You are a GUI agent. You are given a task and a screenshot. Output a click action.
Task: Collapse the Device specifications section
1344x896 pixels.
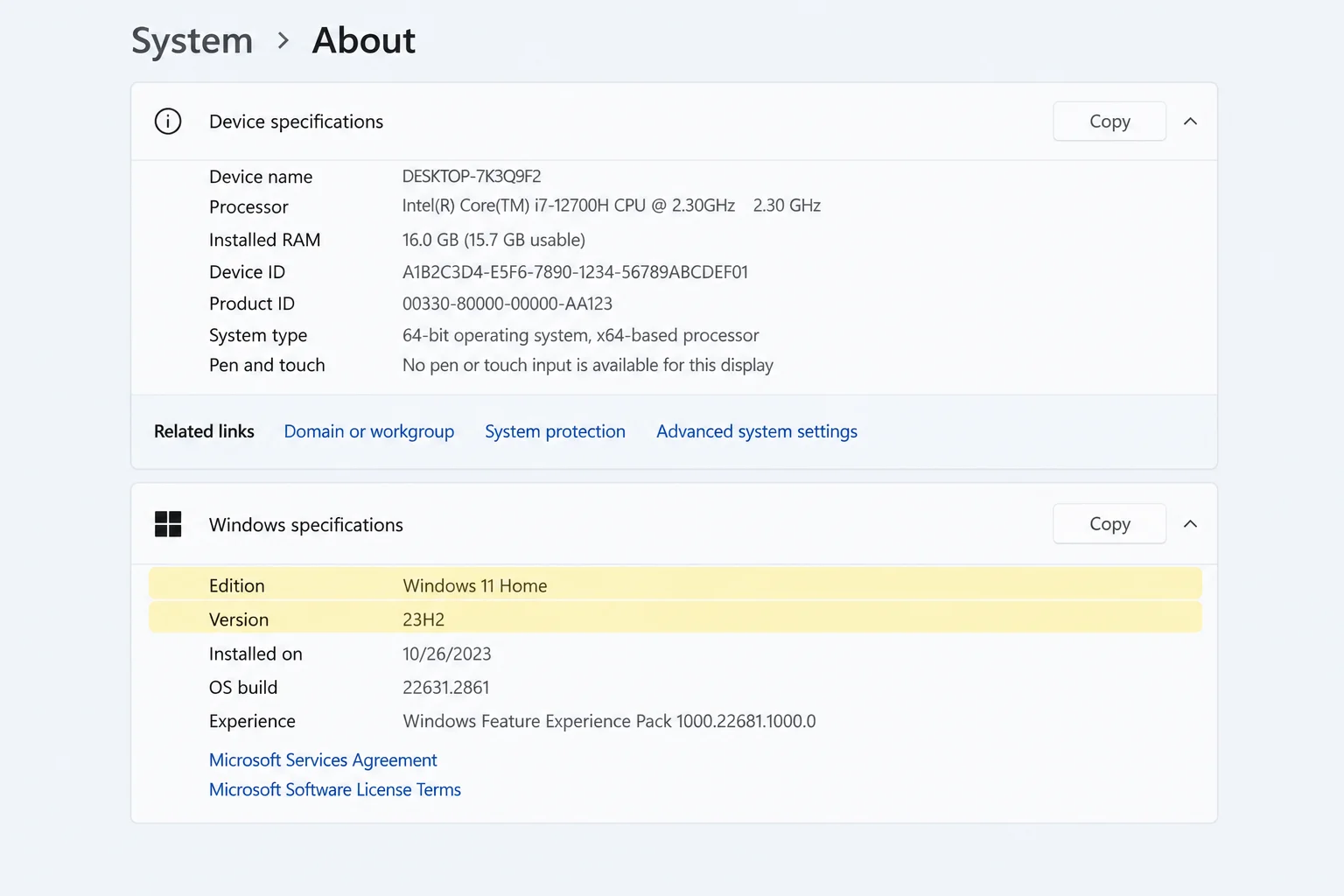point(1190,122)
